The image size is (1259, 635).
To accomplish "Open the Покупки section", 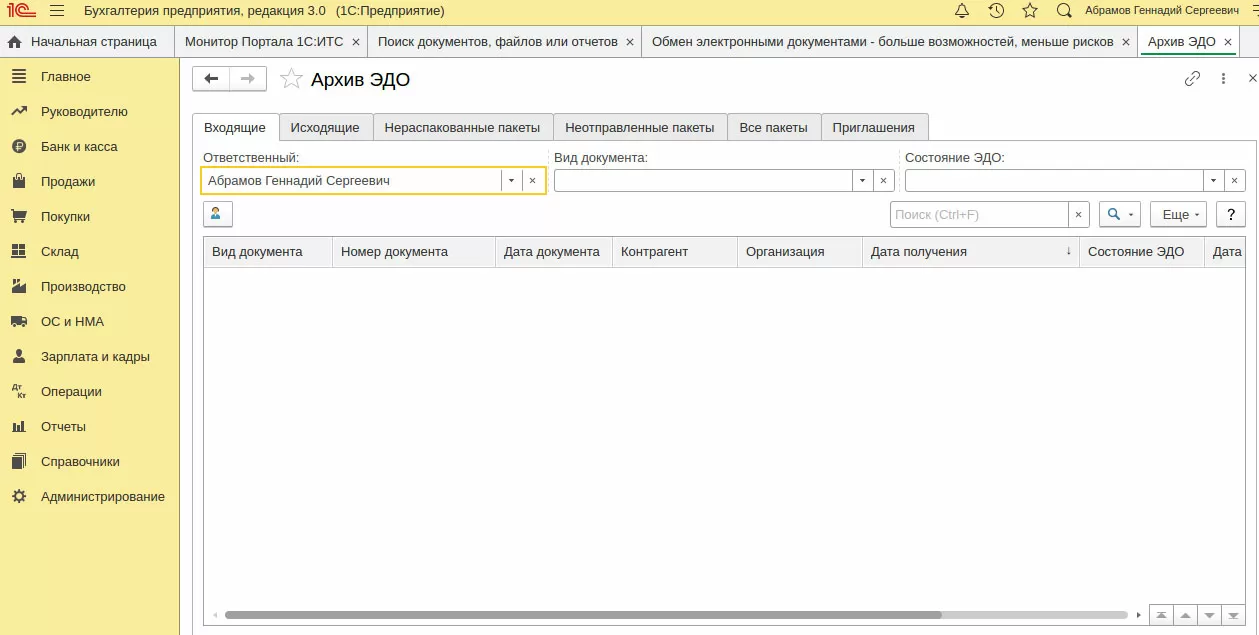I will [x=89, y=217].
